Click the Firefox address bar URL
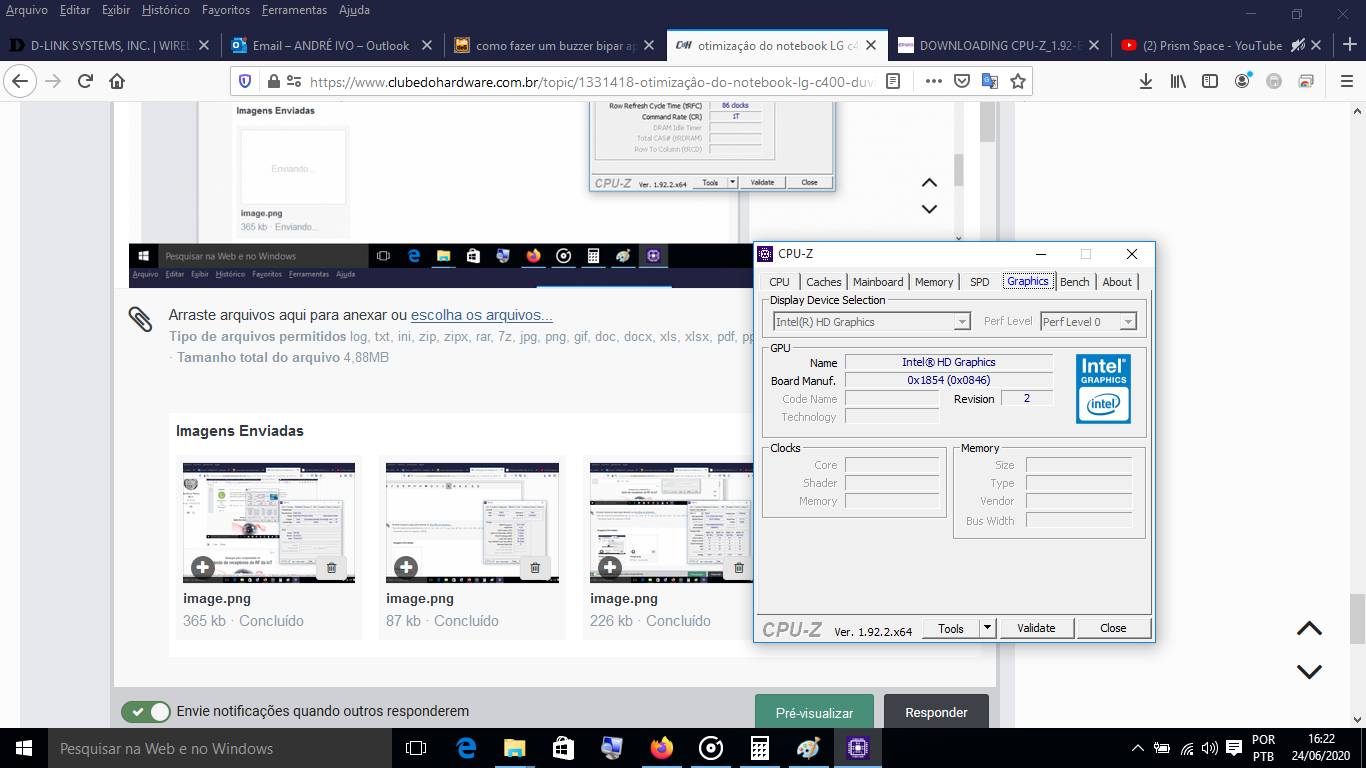Image resolution: width=1366 pixels, height=768 pixels. [x=592, y=81]
